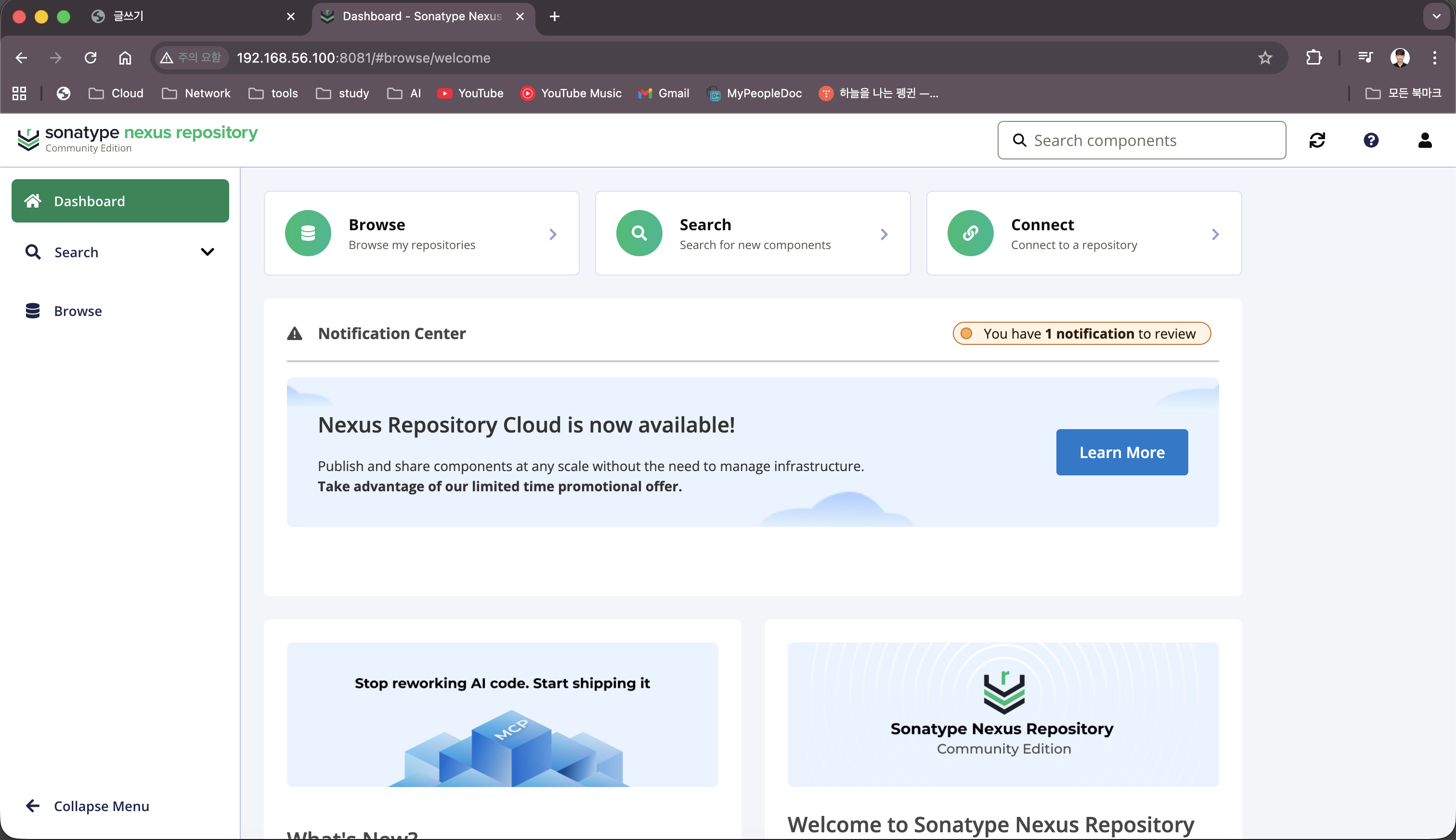Image resolution: width=1456 pixels, height=840 pixels.
Task: Click the green Browse repositories circle icon
Action: (x=308, y=233)
